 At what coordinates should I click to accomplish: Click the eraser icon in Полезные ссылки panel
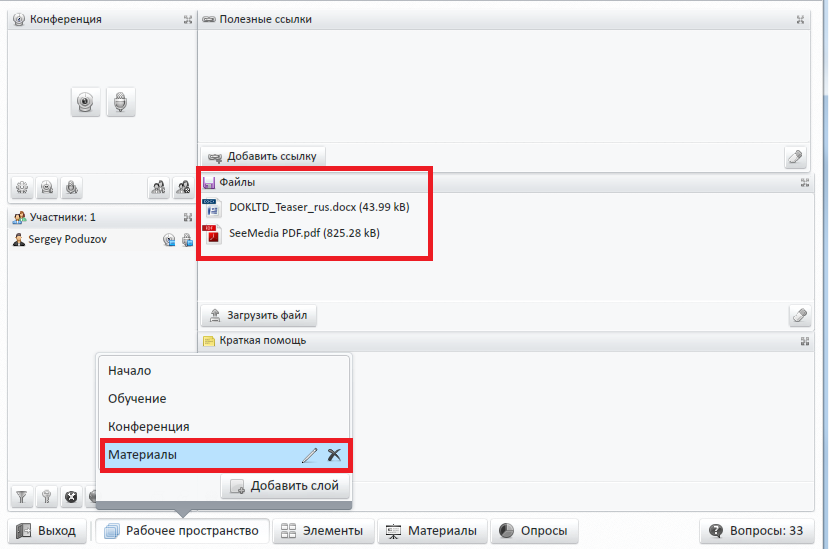(x=795, y=157)
